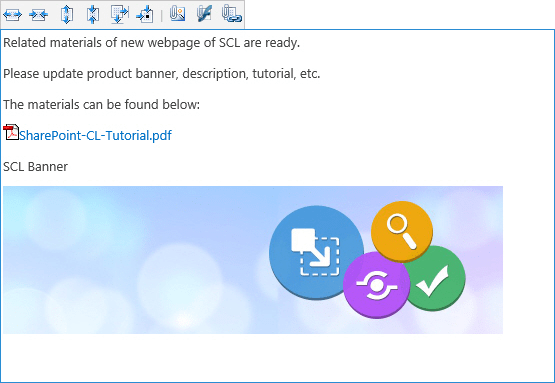555x383 pixels.
Task: Click the minimize editor size icon
Action: (145, 15)
